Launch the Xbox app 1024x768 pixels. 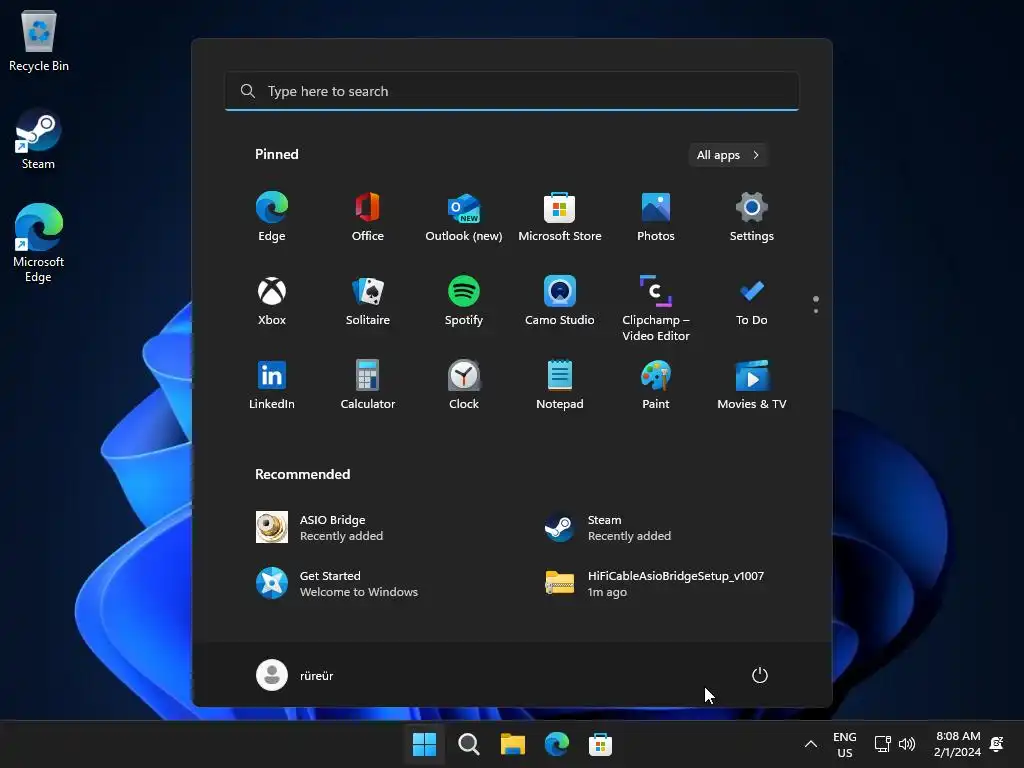click(x=272, y=301)
